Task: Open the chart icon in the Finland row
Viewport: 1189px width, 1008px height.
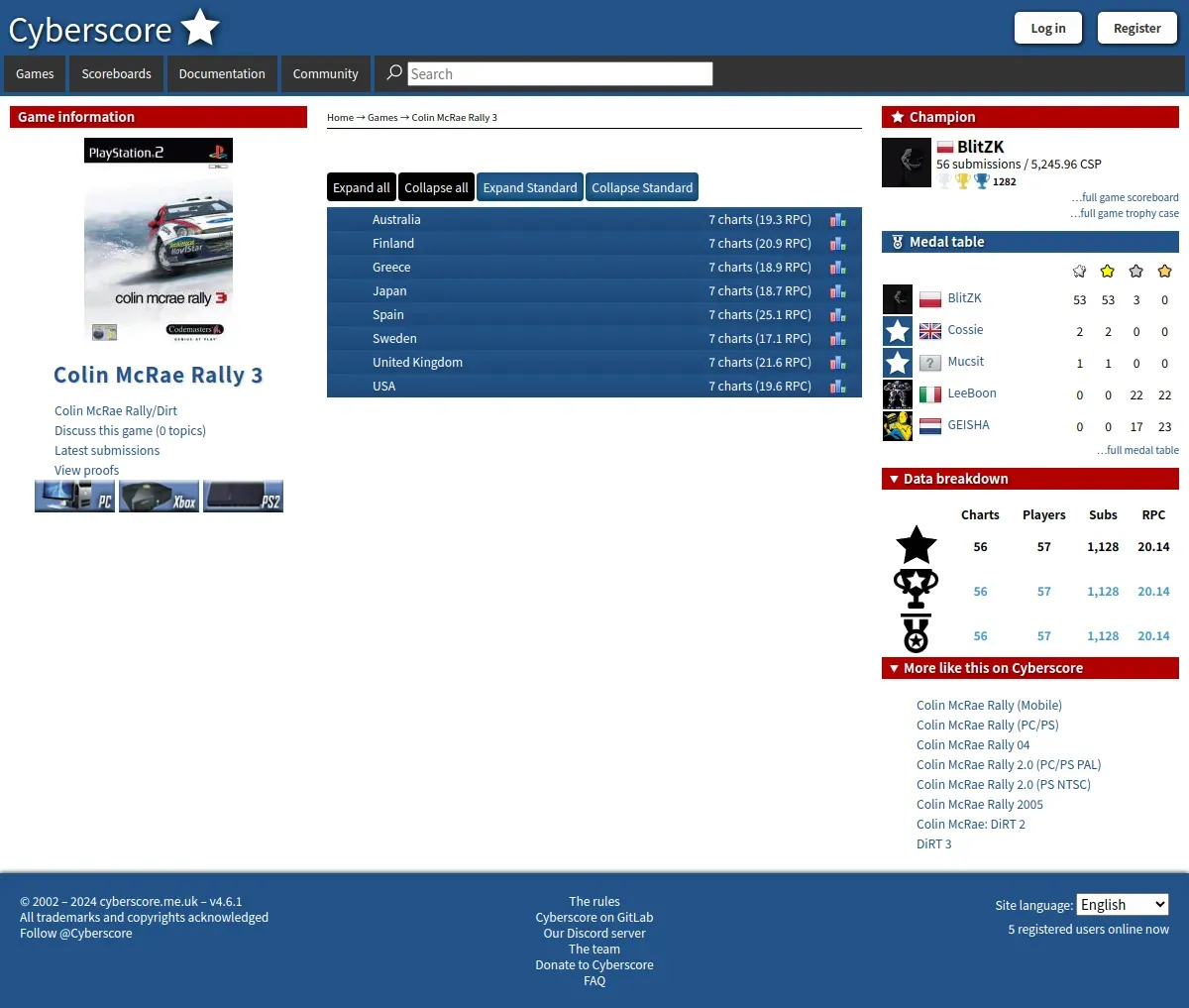Action: click(838, 244)
